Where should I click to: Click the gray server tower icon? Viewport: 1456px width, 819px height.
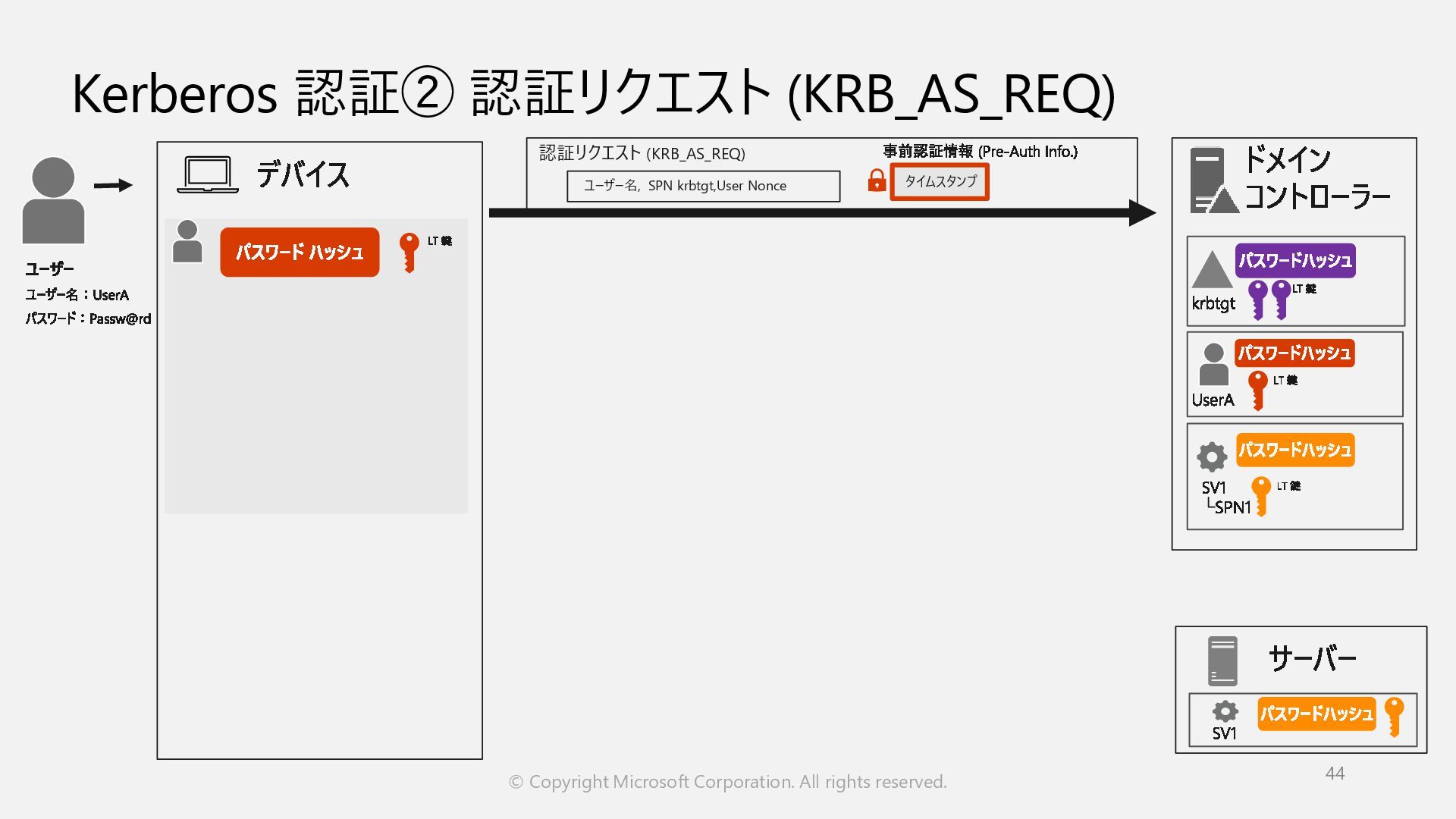click(x=1222, y=661)
